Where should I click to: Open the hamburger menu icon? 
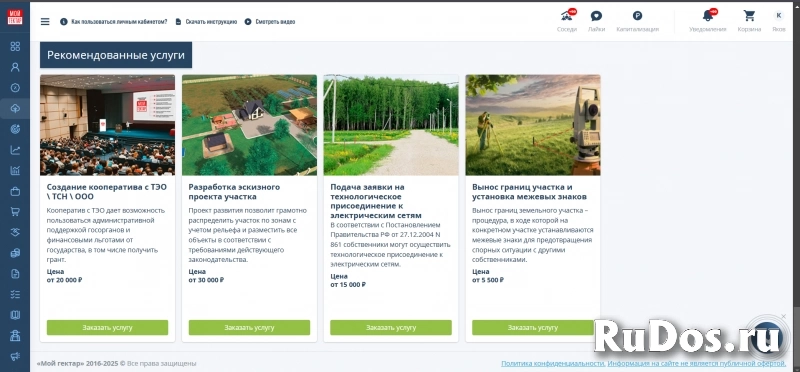(x=45, y=21)
